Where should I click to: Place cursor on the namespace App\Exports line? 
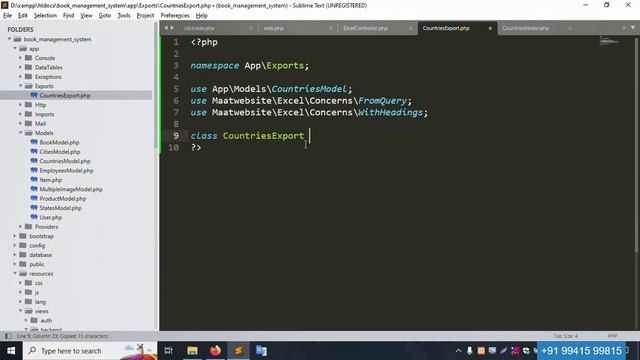[x=249, y=65]
